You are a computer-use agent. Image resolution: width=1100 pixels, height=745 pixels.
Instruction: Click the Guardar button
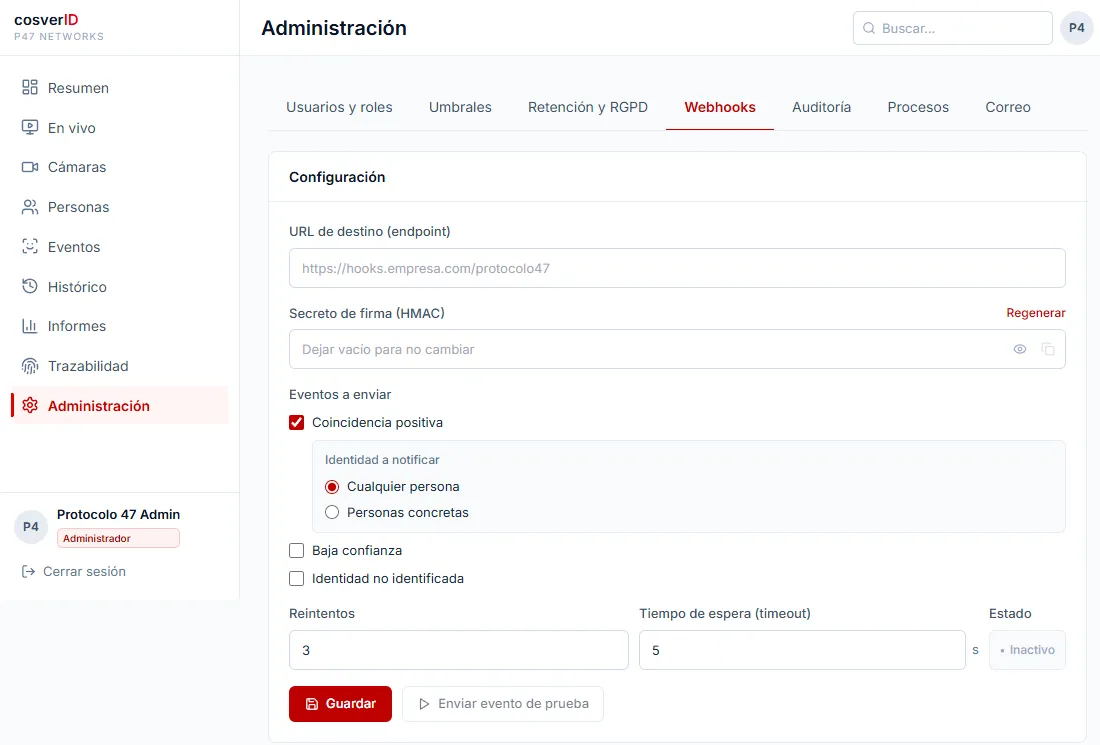pyautogui.click(x=340, y=704)
